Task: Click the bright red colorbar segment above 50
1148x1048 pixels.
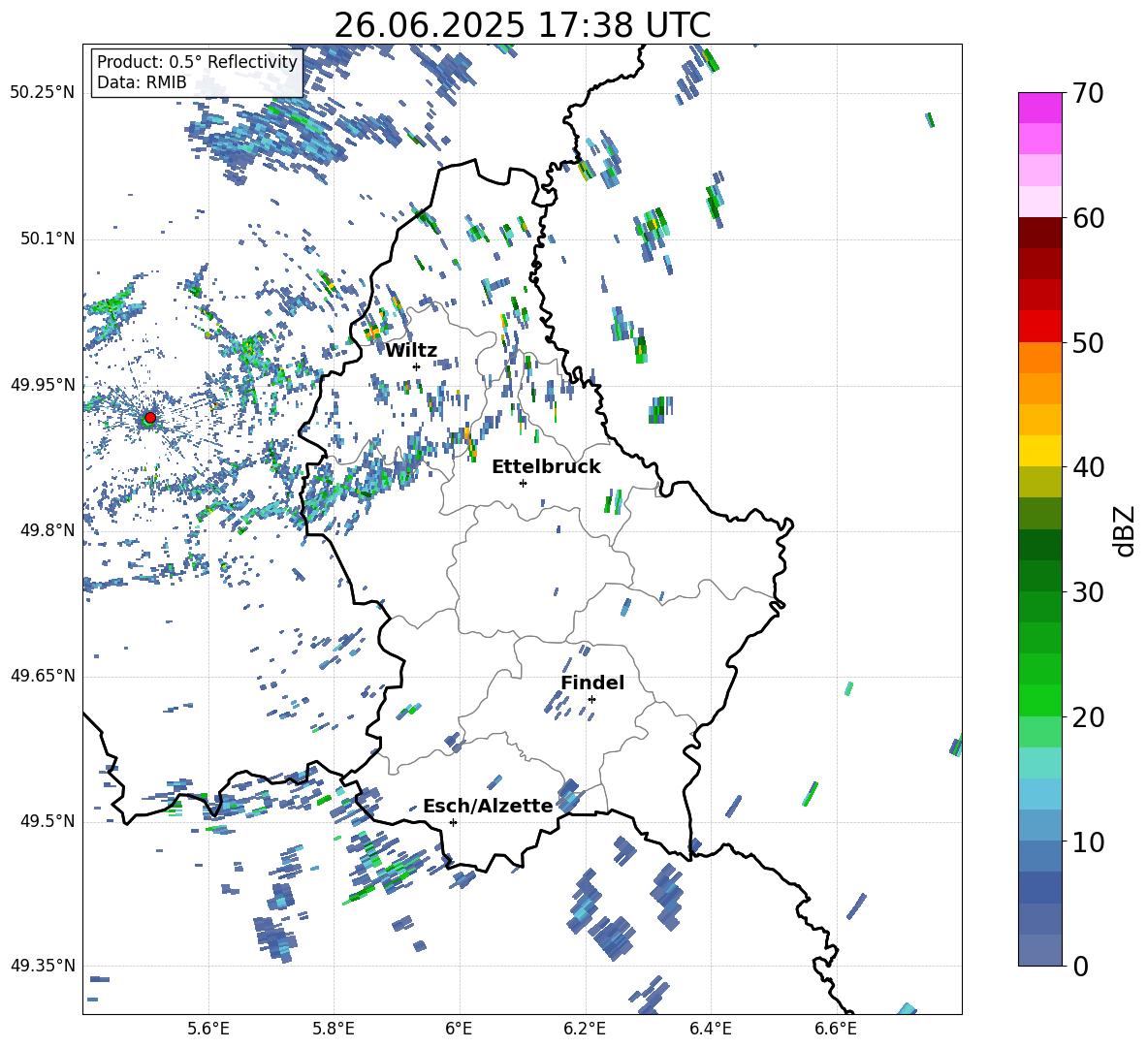Action: (x=1040, y=327)
